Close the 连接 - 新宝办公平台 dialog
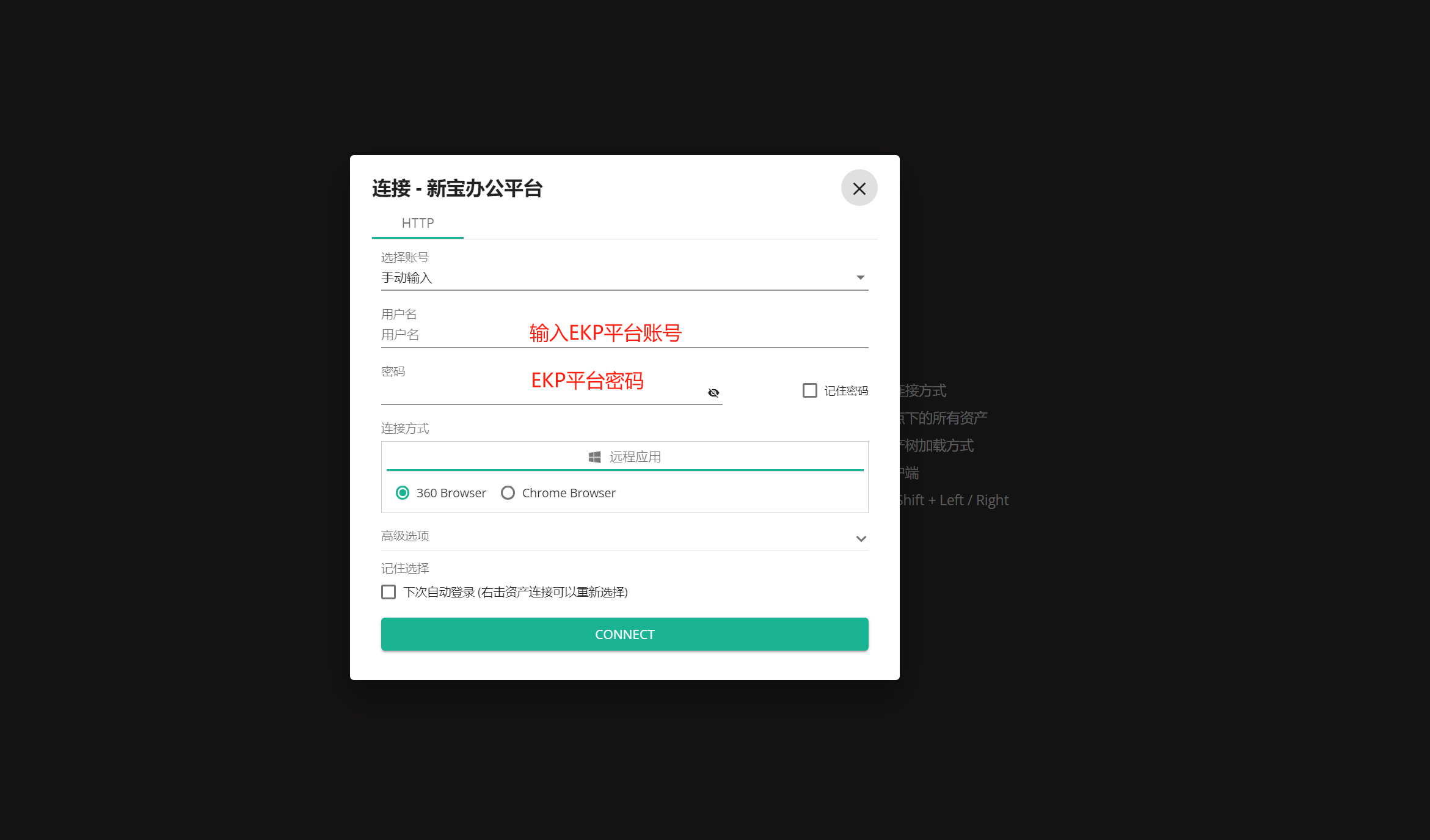The image size is (1430, 840). coord(859,188)
